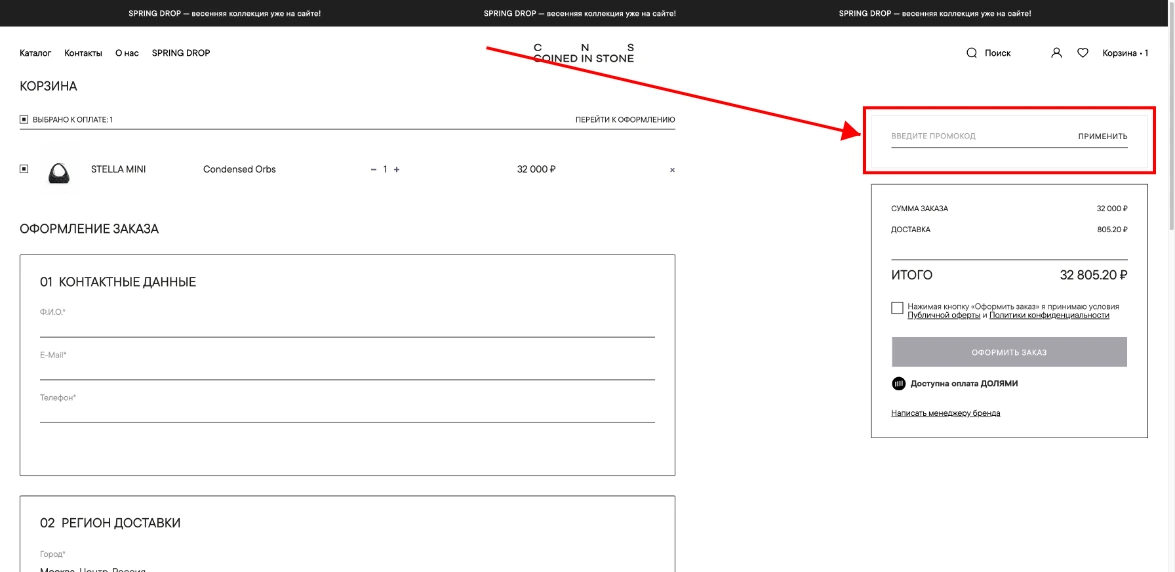Click the Долями payment logo icon
This screenshot has width=1175, height=572.
[898, 384]
